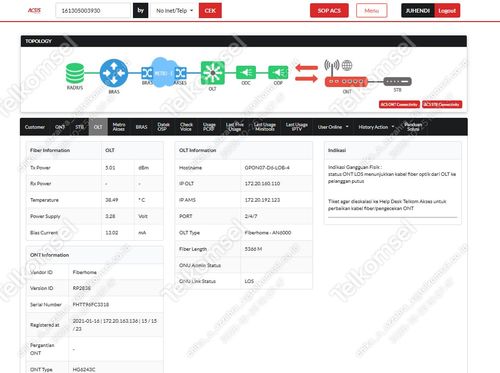The height and width of the screenshot is (373, 500).
Task: Click the JUHENDI user button
Action: tap(418, 11)
